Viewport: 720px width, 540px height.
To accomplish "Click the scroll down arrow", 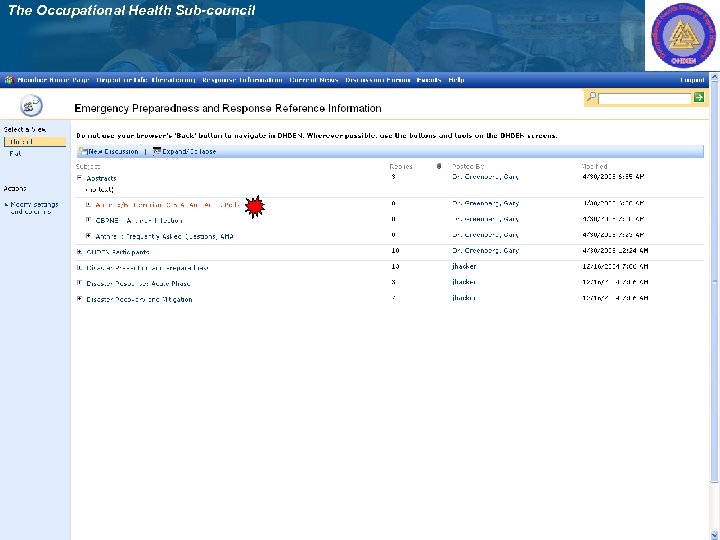I will pyautogui.click(x=714, y=535).
